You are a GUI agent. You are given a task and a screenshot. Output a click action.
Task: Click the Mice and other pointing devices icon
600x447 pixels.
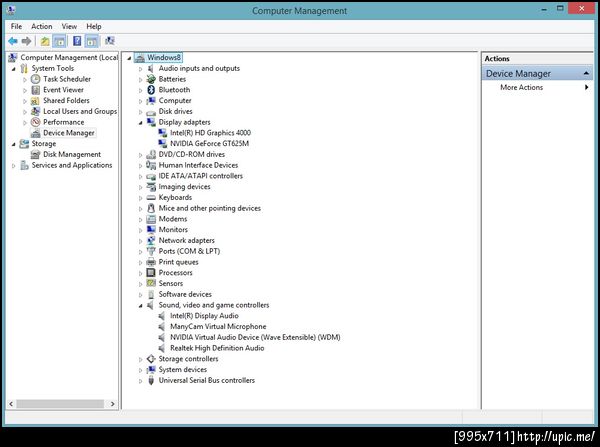coord(151,208)
